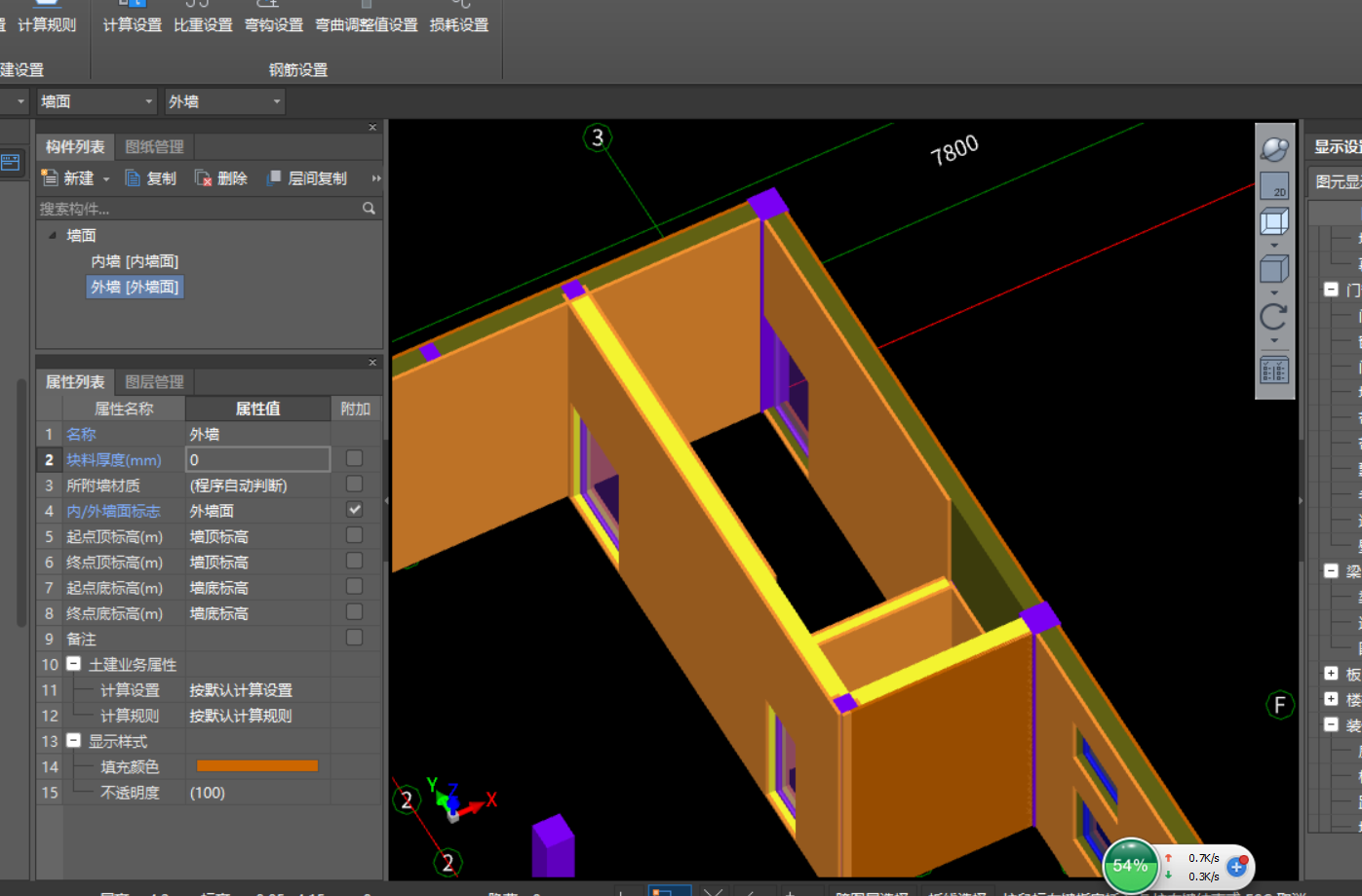Viewport: 1362px width, 896px height.
Task: Close the property list panel
Action: (x=372, y=362)
